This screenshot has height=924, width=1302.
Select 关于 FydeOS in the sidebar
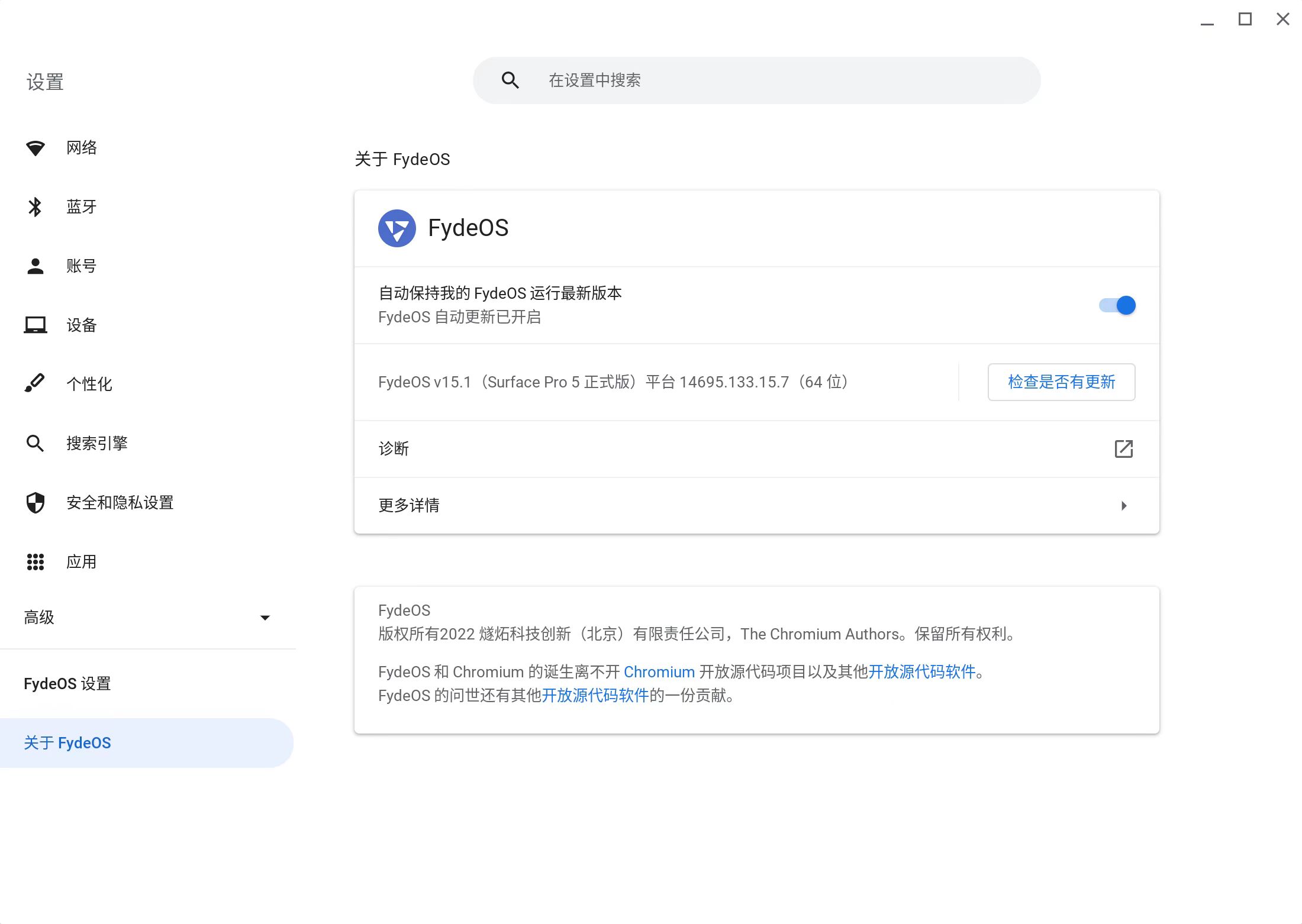[x=67, y=742]
